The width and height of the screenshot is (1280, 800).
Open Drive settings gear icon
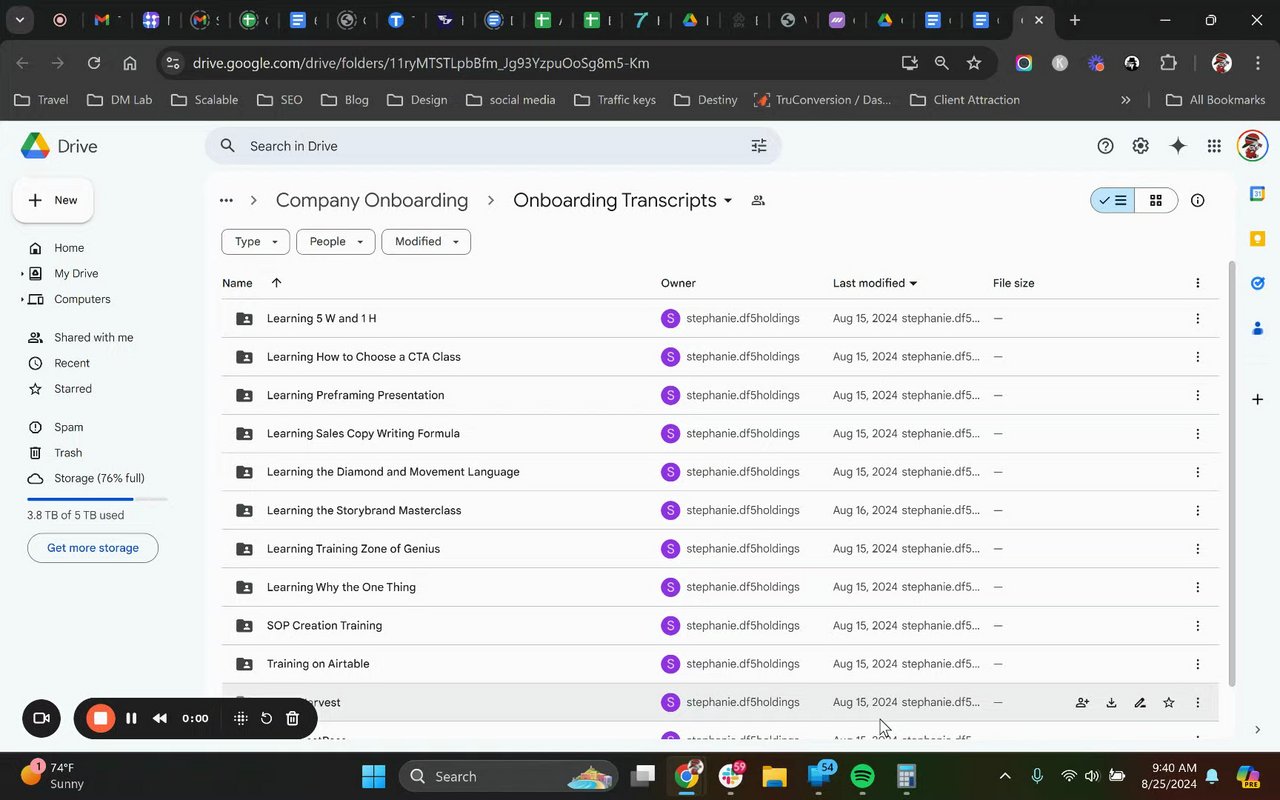(1140, 146)
